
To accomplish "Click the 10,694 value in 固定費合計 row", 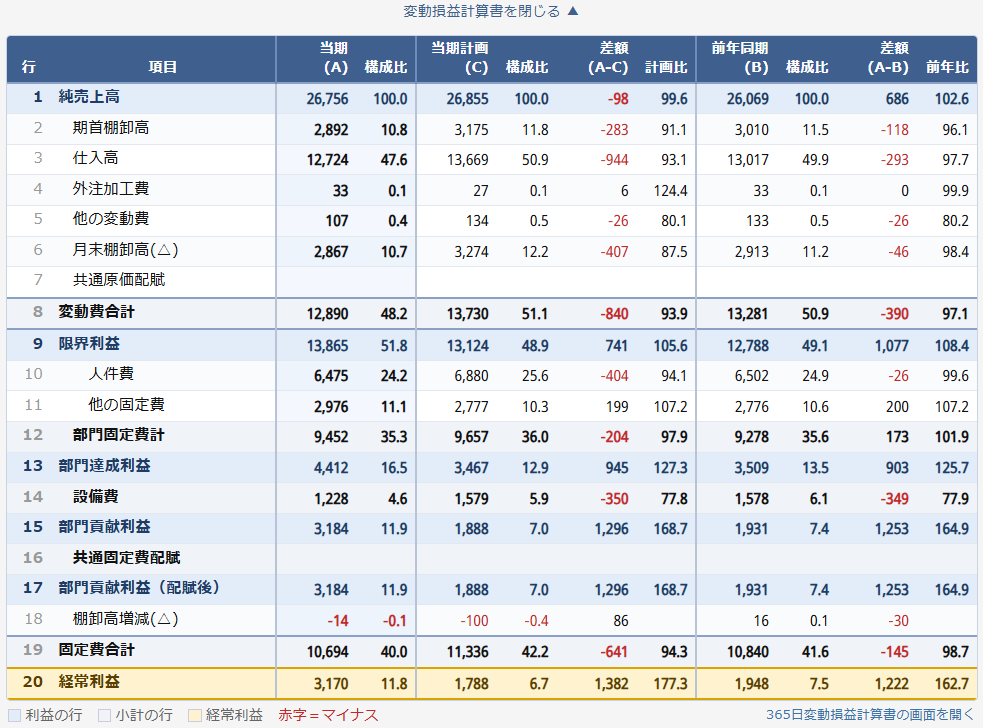I will [x=327, y=653].
